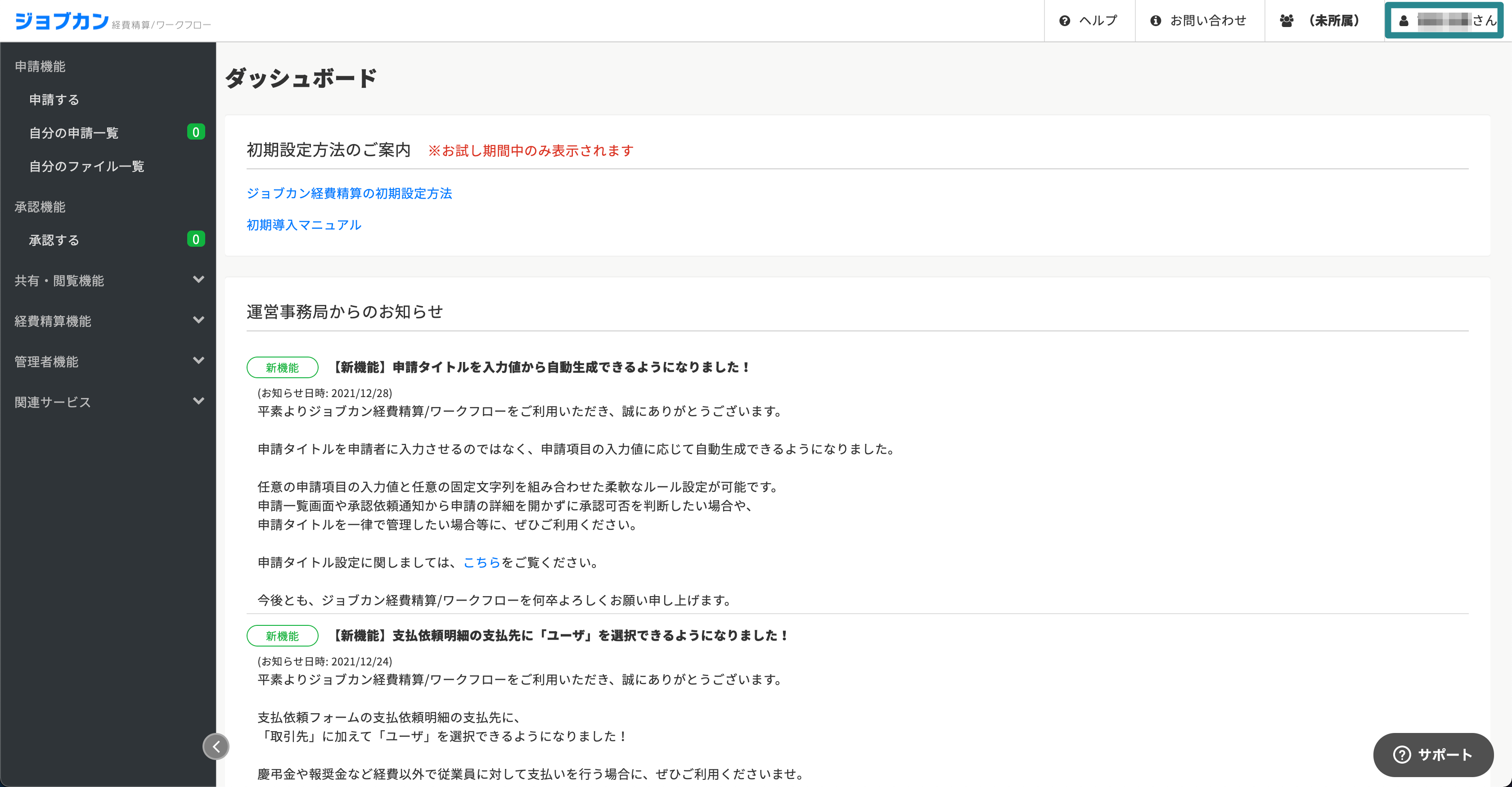The height and width of the screenshot is (787, 1512).
Task: Expand the 経費精算機能 section chevron
Action: [198, 320]
